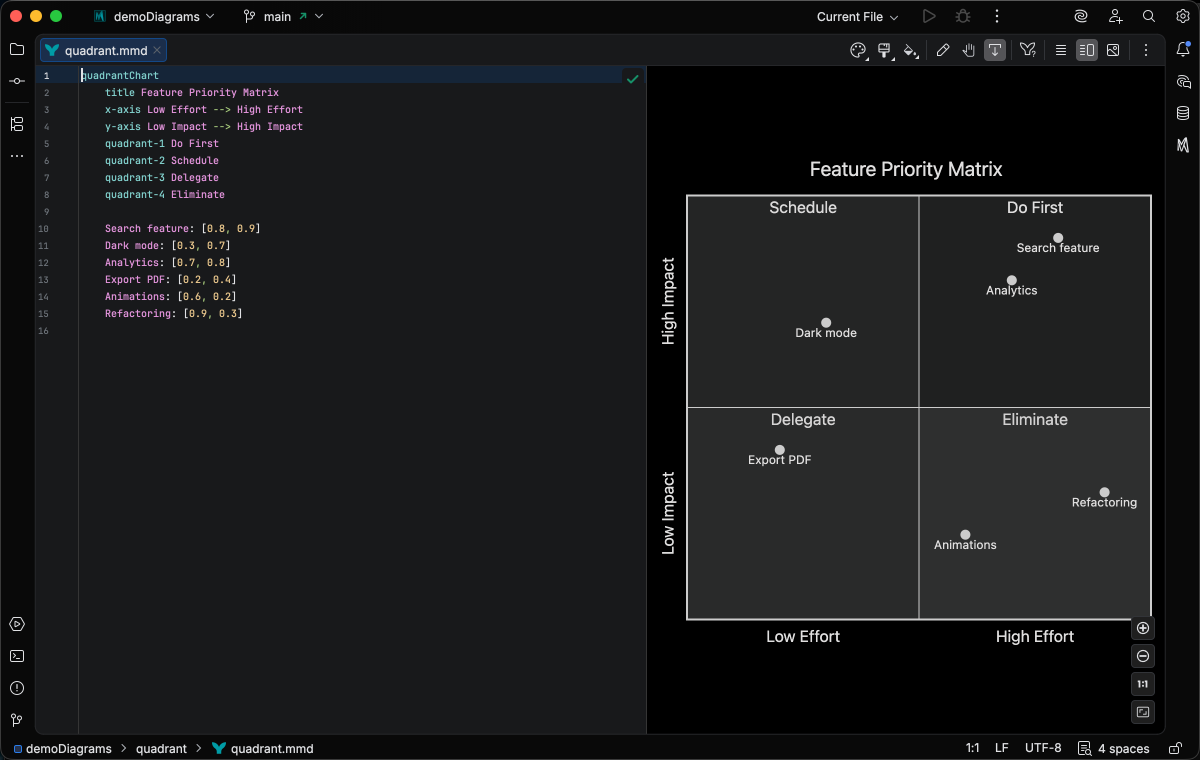Viewport: 1200px width, 760px height.
Task: Open the Terminal tool window
Action: tap(16, 656)
